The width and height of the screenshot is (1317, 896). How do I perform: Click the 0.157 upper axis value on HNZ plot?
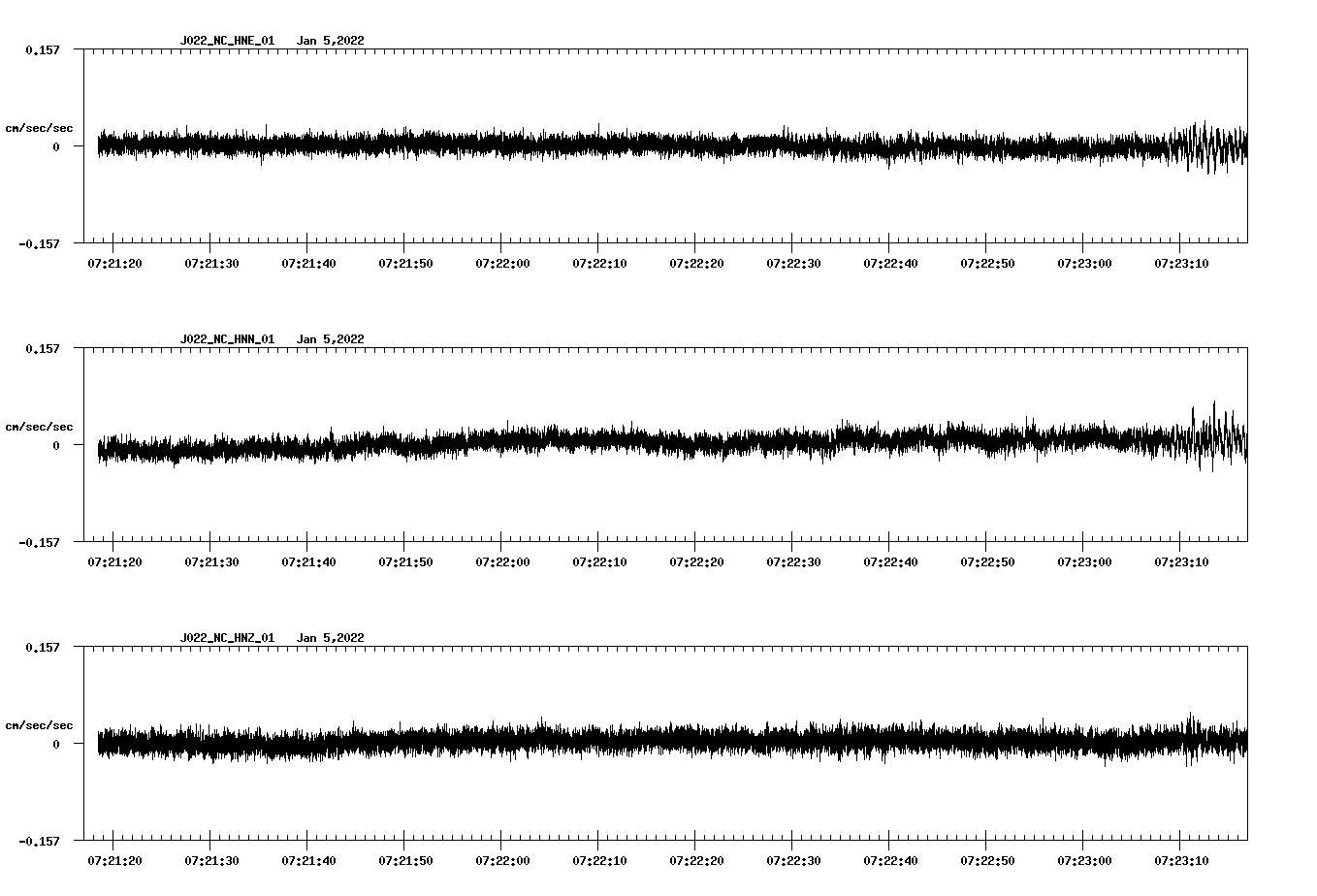43,647
